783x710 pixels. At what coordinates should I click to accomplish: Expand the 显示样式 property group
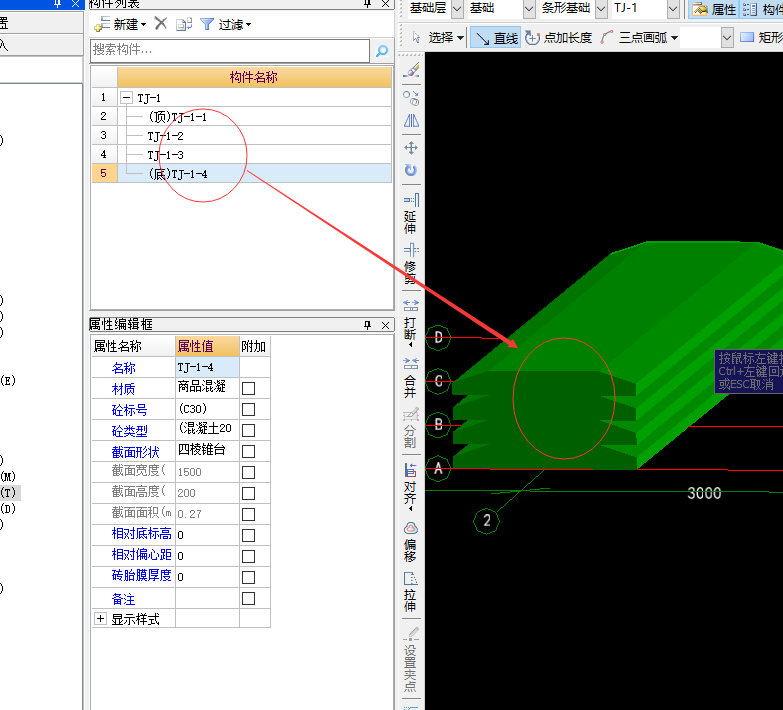[x=100, y=619]
